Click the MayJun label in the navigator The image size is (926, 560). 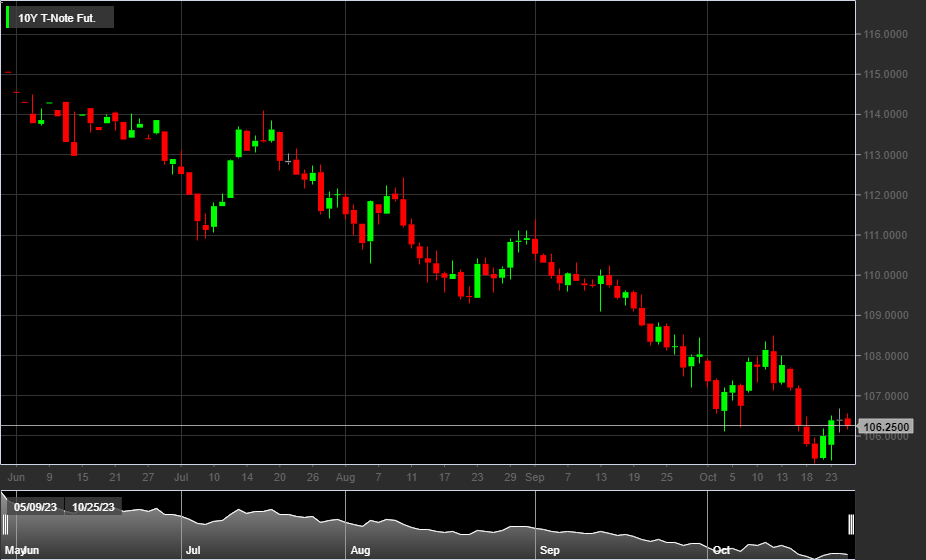(x=22, y=550)
